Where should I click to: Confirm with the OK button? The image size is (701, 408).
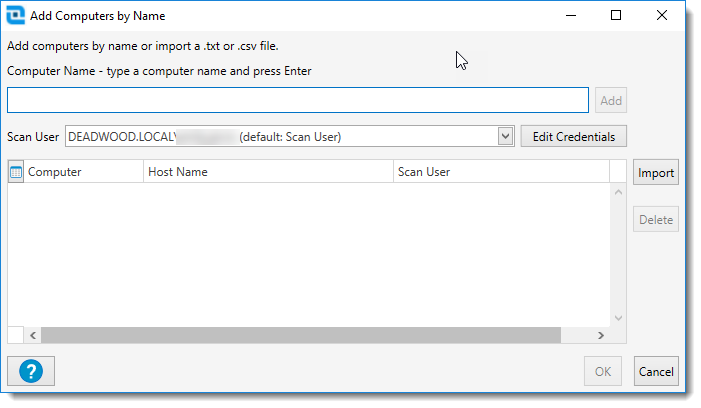coord(603,371)
